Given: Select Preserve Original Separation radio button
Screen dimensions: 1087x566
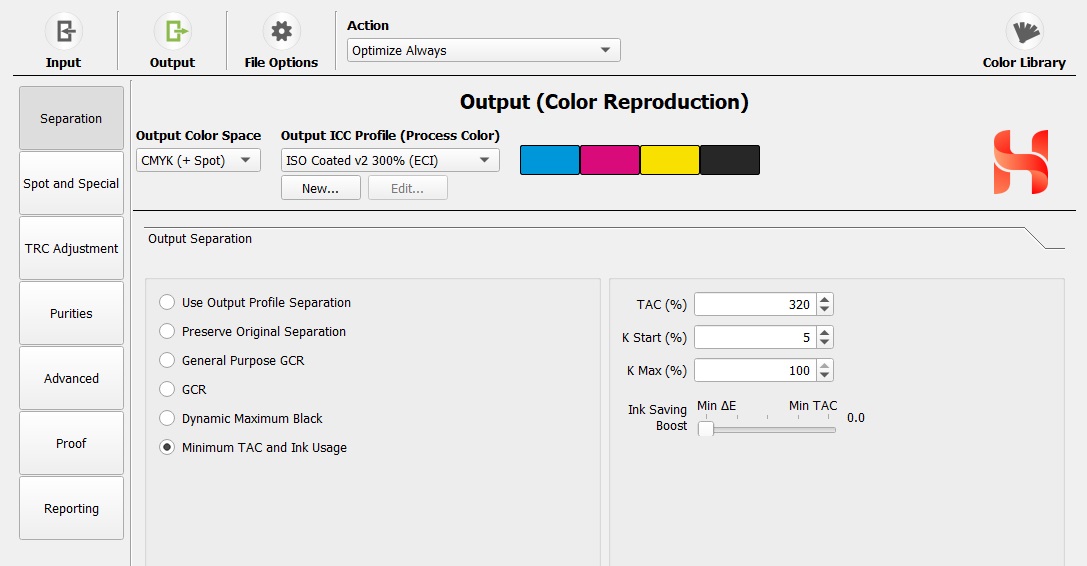Looking at the screenshot, I should [167, 332].
